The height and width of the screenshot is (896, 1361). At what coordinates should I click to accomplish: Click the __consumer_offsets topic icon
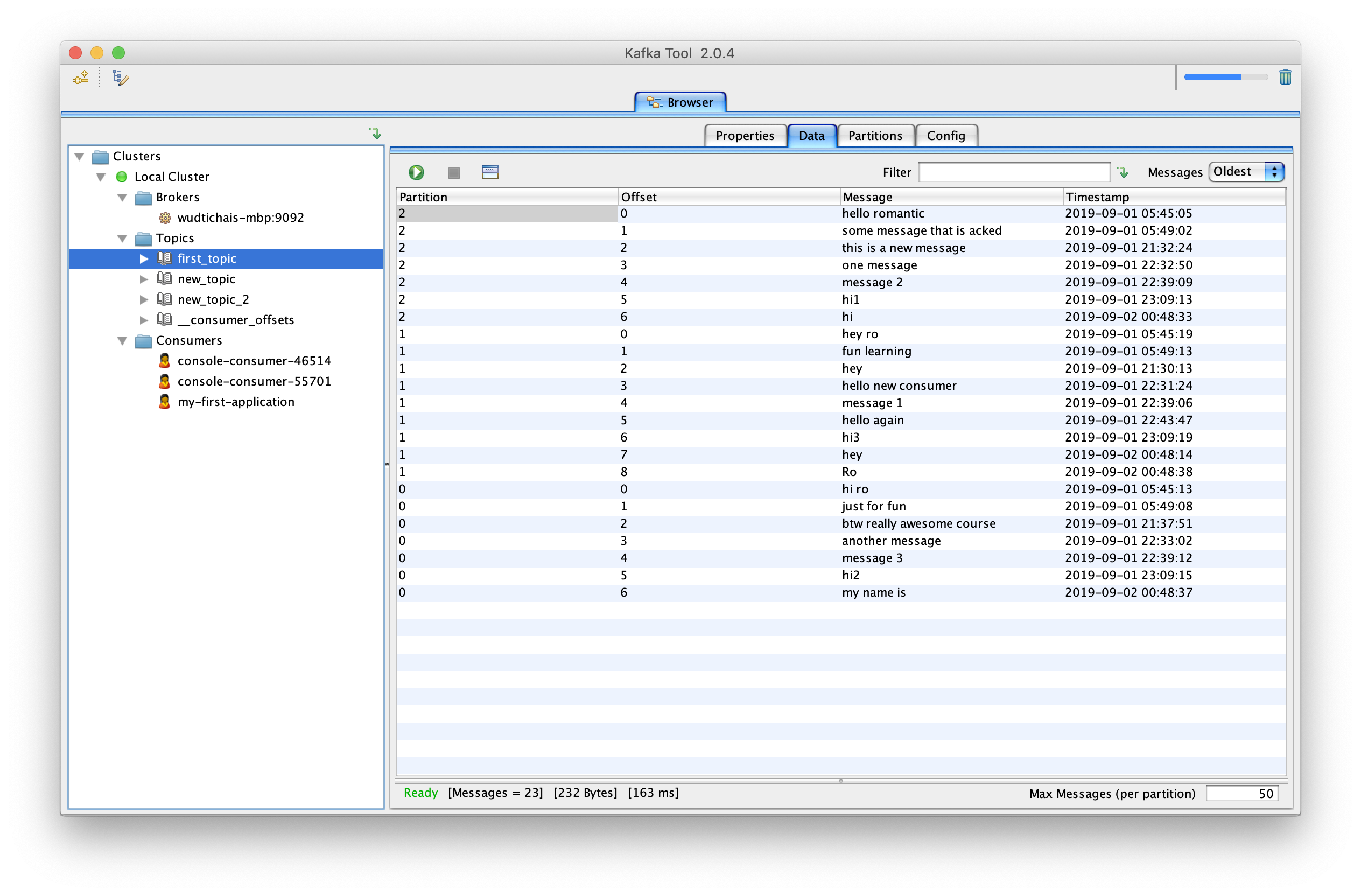(165, 320)
